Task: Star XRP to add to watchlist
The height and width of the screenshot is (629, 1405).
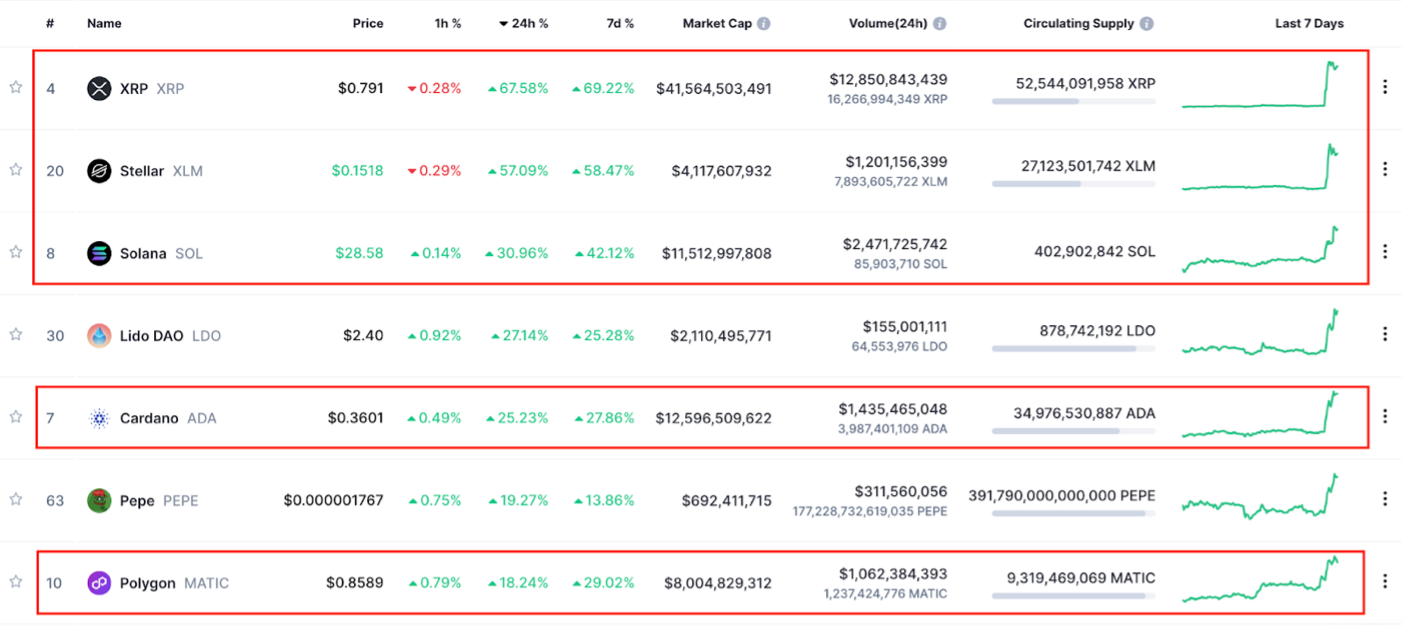Action: click(x=16, y=88)
